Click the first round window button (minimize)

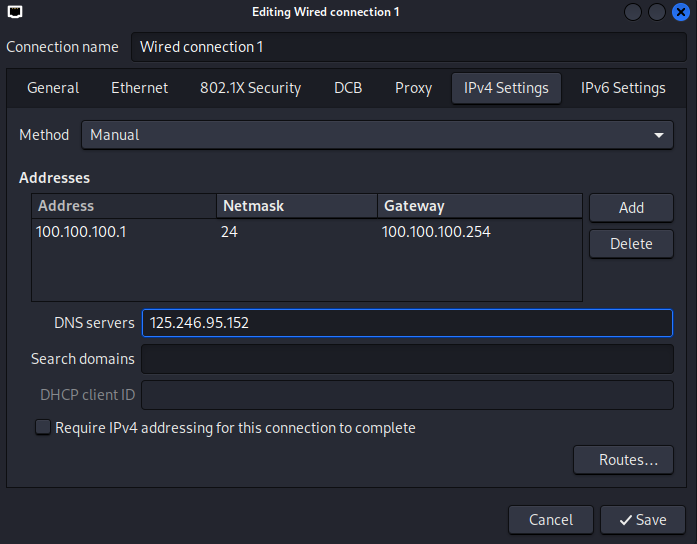(633, 12)
